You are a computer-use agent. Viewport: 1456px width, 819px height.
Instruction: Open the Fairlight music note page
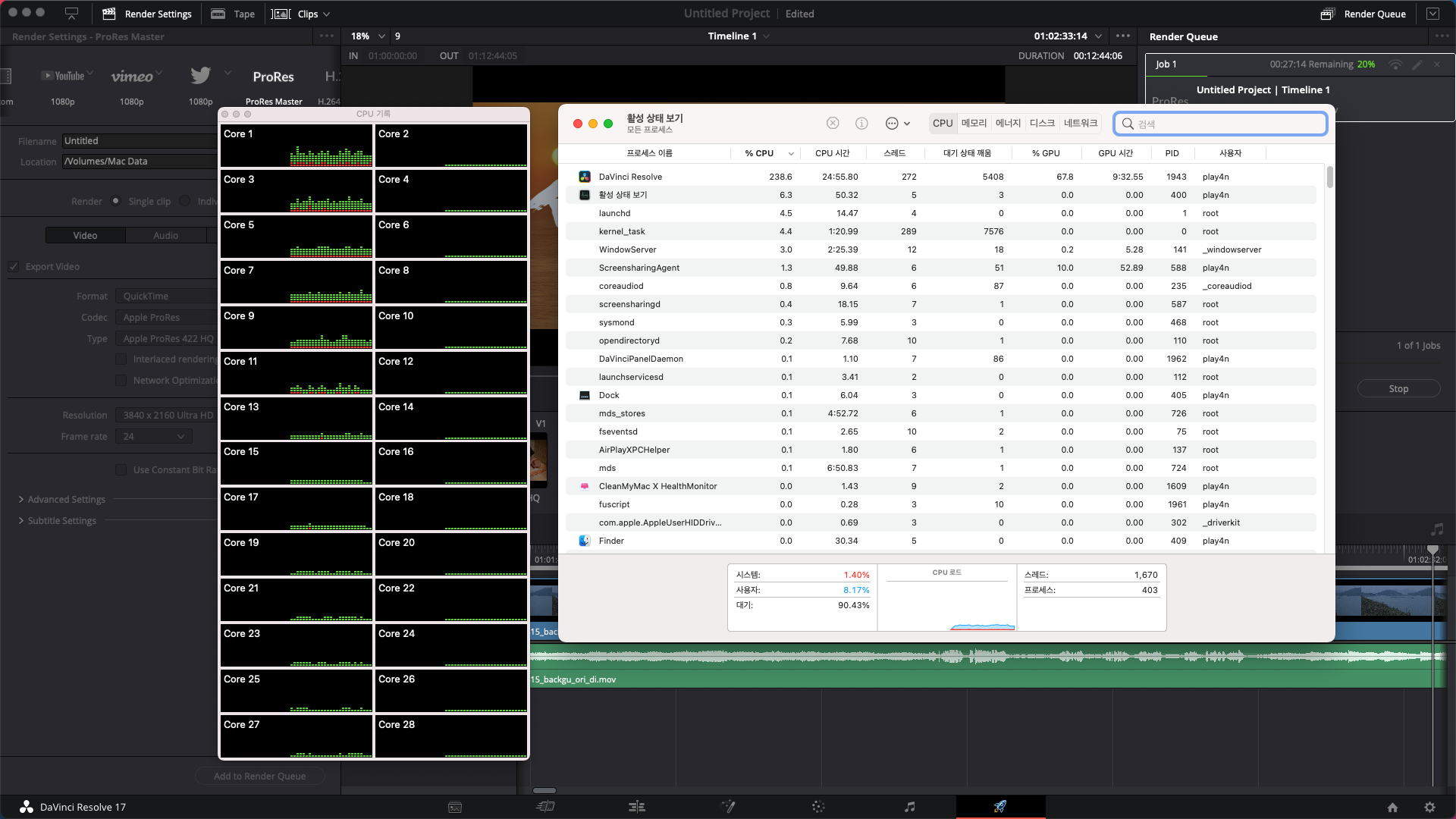(x=909, y=807)
